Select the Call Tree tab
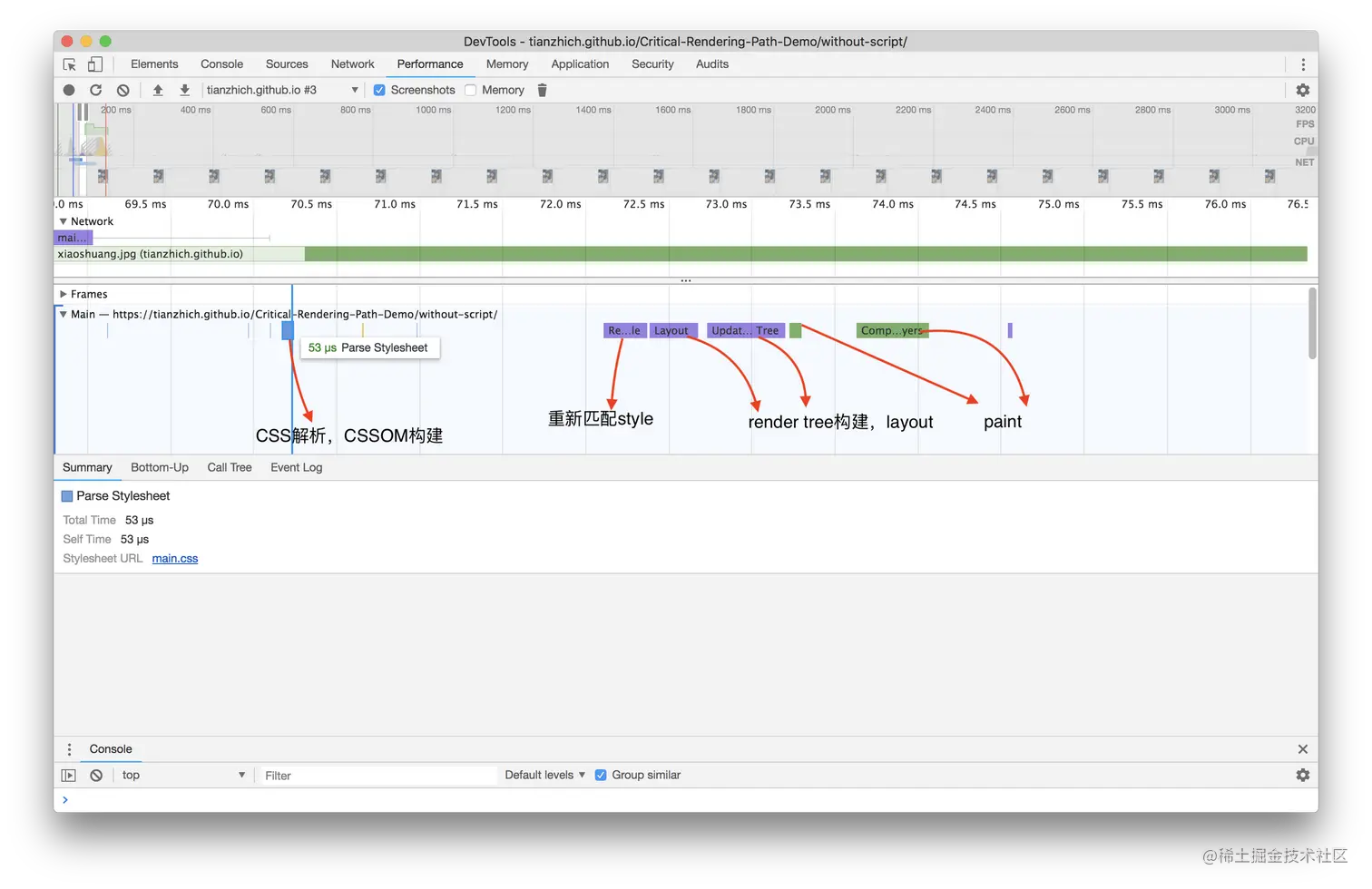 [230, 468]
